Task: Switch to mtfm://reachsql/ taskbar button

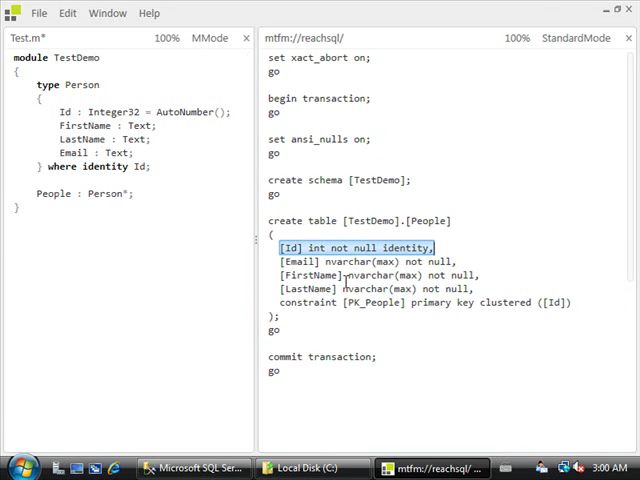Action: tap(431, 468)
